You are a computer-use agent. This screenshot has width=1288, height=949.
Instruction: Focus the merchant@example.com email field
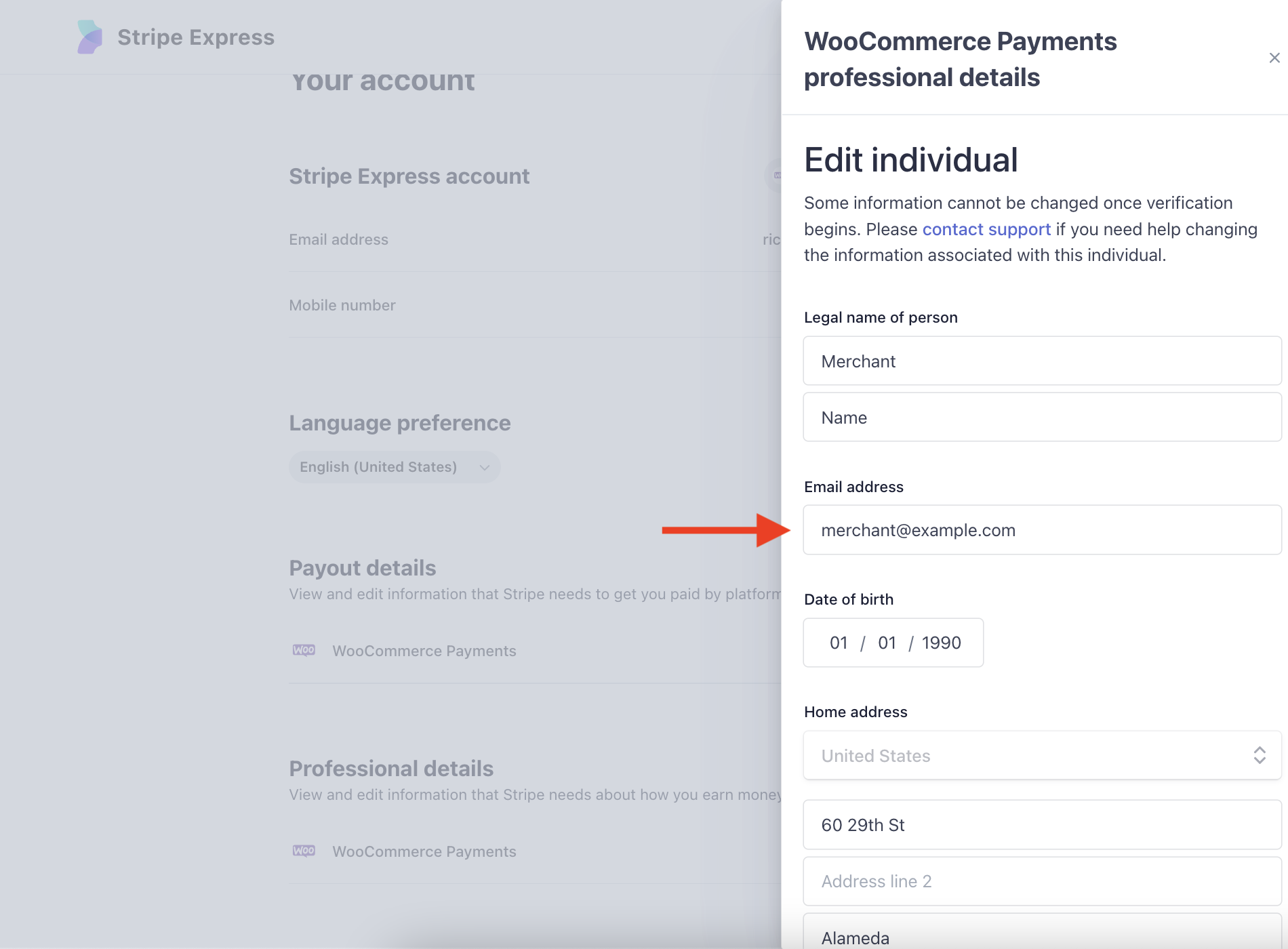[x=1042, y=530]
